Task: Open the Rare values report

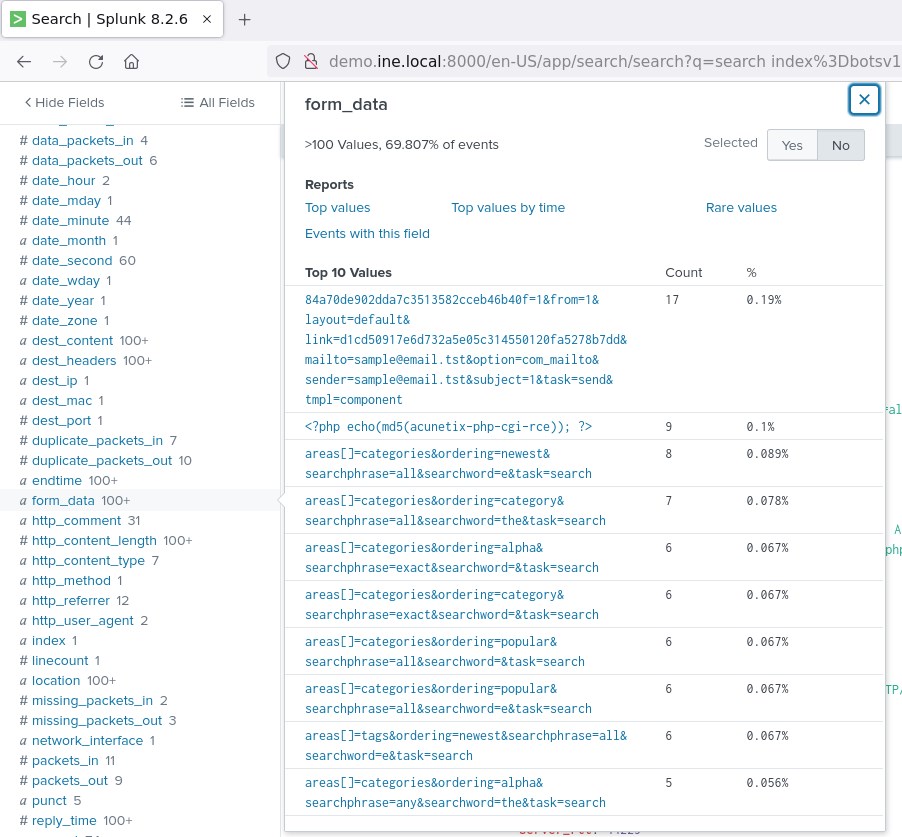Action: [741, 208]
